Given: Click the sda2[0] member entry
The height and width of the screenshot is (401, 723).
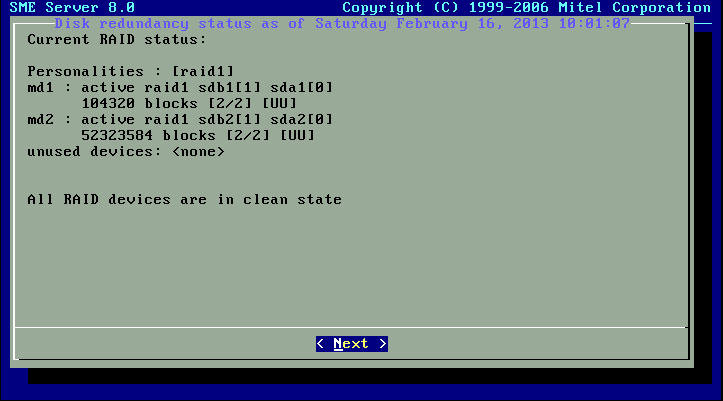Looking at the screenshot, I should pos(302,120).
